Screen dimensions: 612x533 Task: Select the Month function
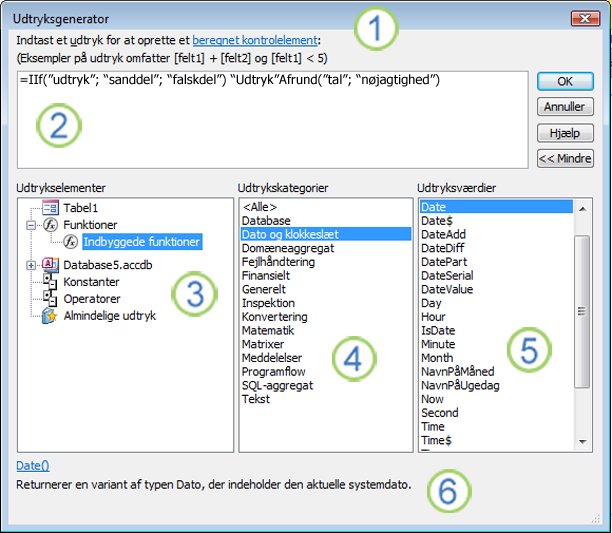[x=496, y=358]
